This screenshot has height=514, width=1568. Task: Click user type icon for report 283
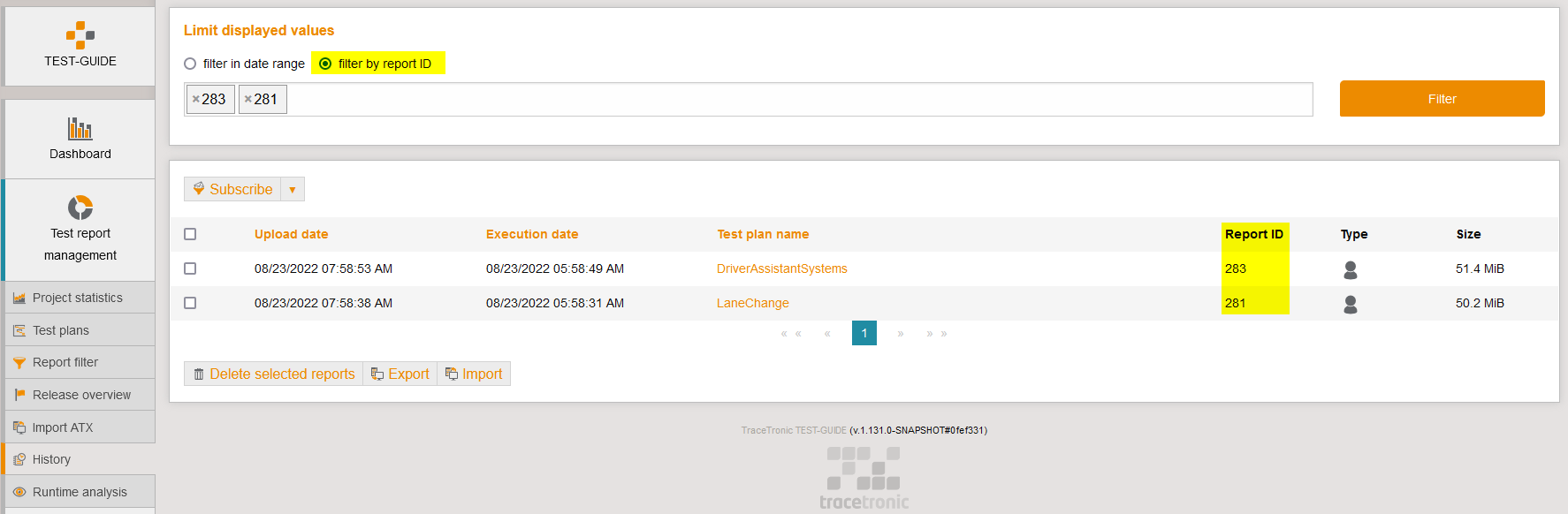1350,269
